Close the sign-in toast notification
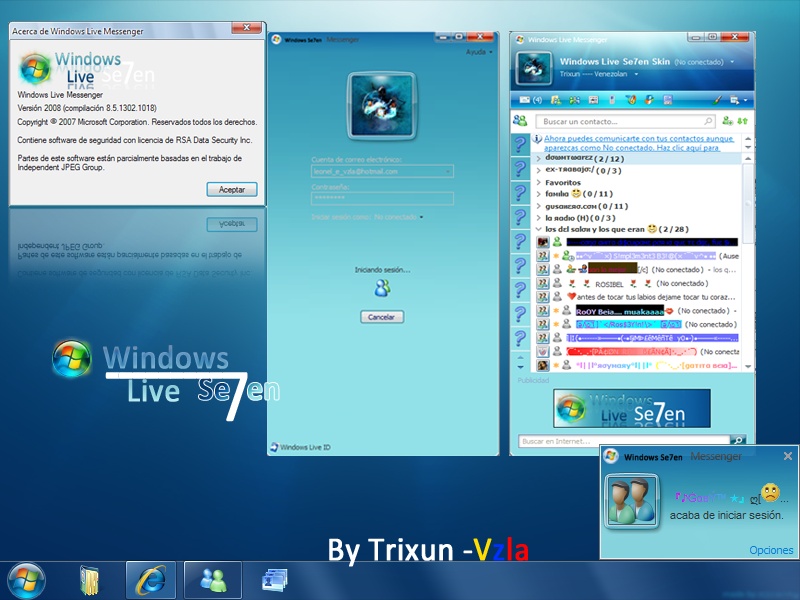800x600 pixels. coord(788,456)
